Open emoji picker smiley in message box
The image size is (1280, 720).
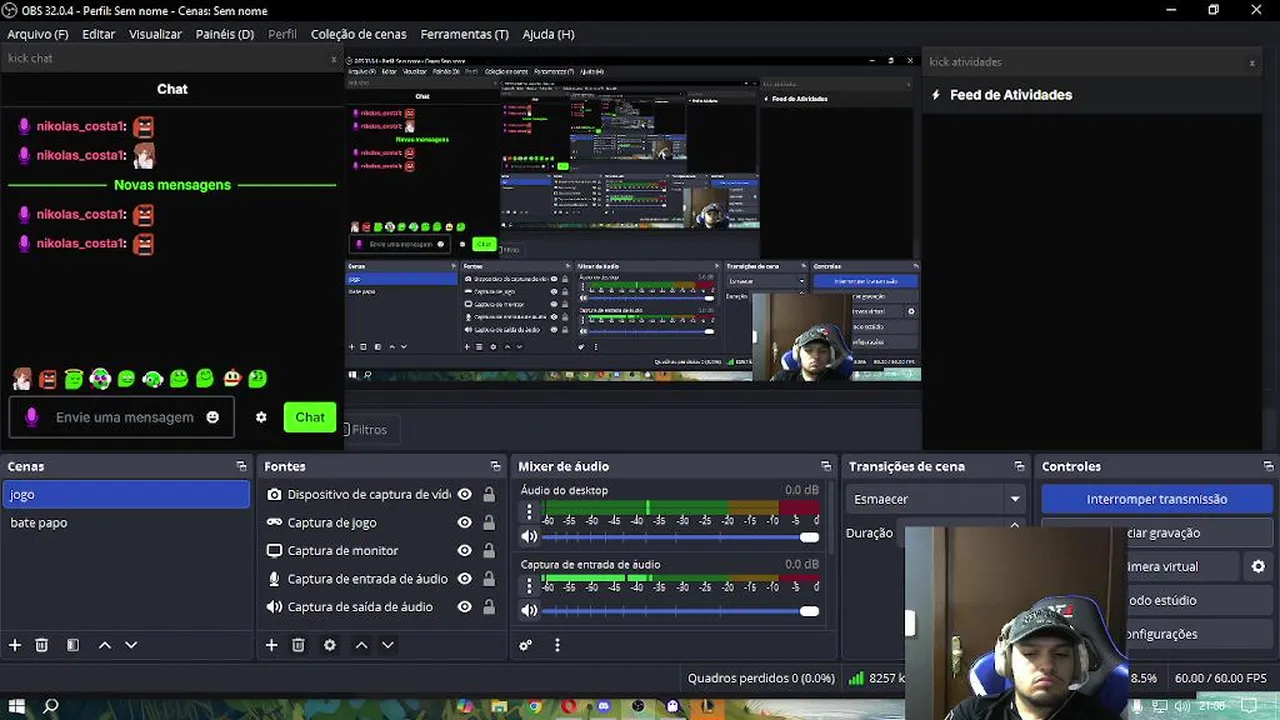click(212, 417)
